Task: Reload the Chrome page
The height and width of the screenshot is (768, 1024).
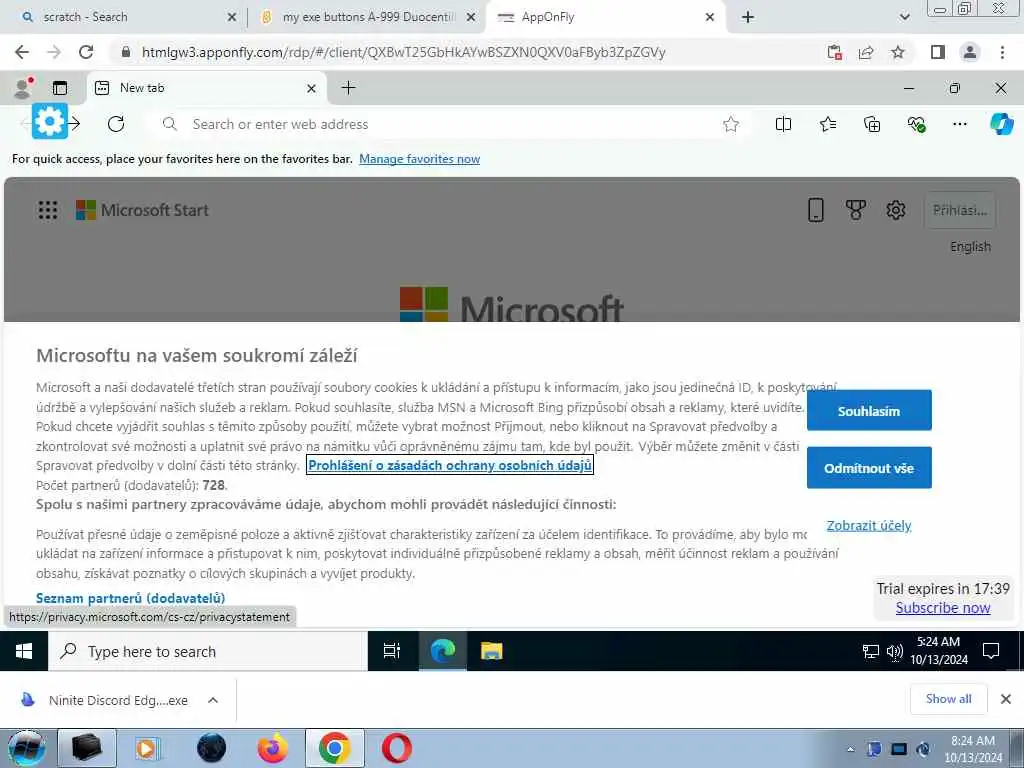Action: [x=86, y=52]
